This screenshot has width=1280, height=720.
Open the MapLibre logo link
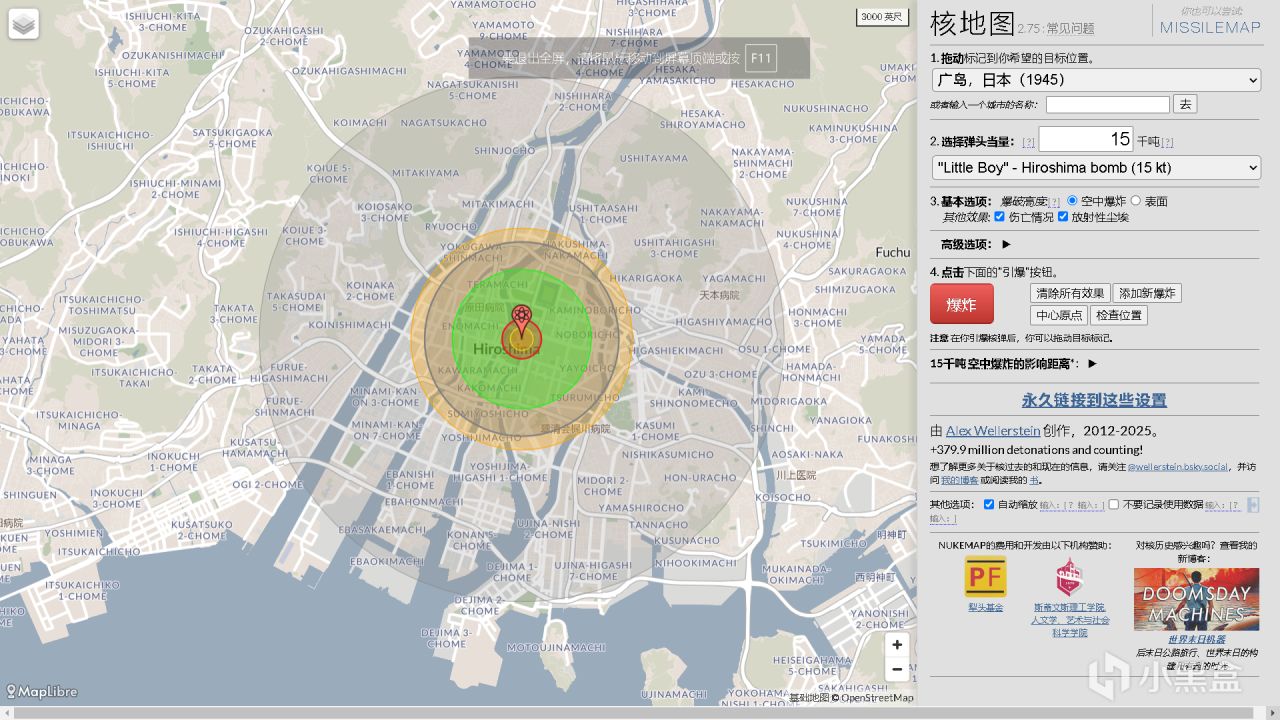(42, 691)
